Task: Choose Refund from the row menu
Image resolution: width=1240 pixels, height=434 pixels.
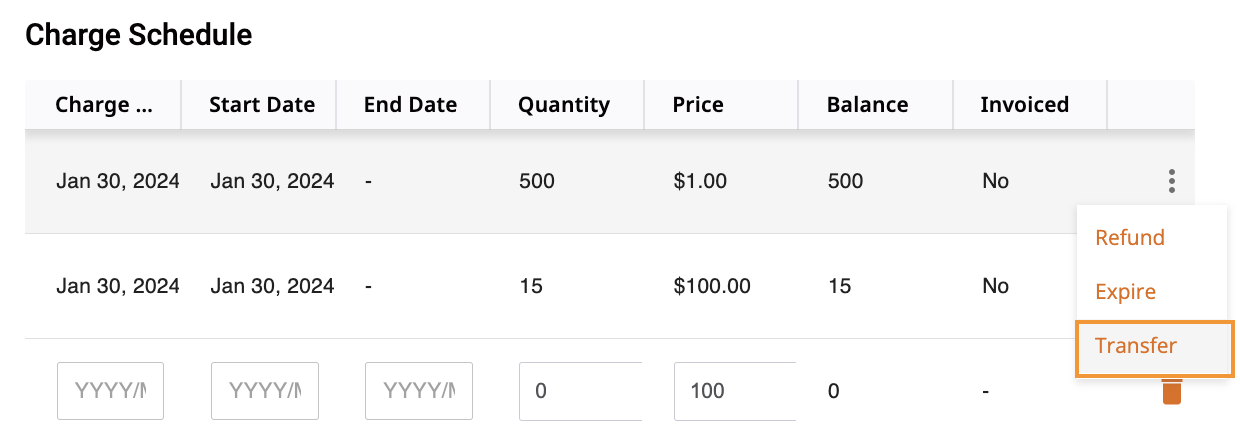Action: tap(1130, 238)
